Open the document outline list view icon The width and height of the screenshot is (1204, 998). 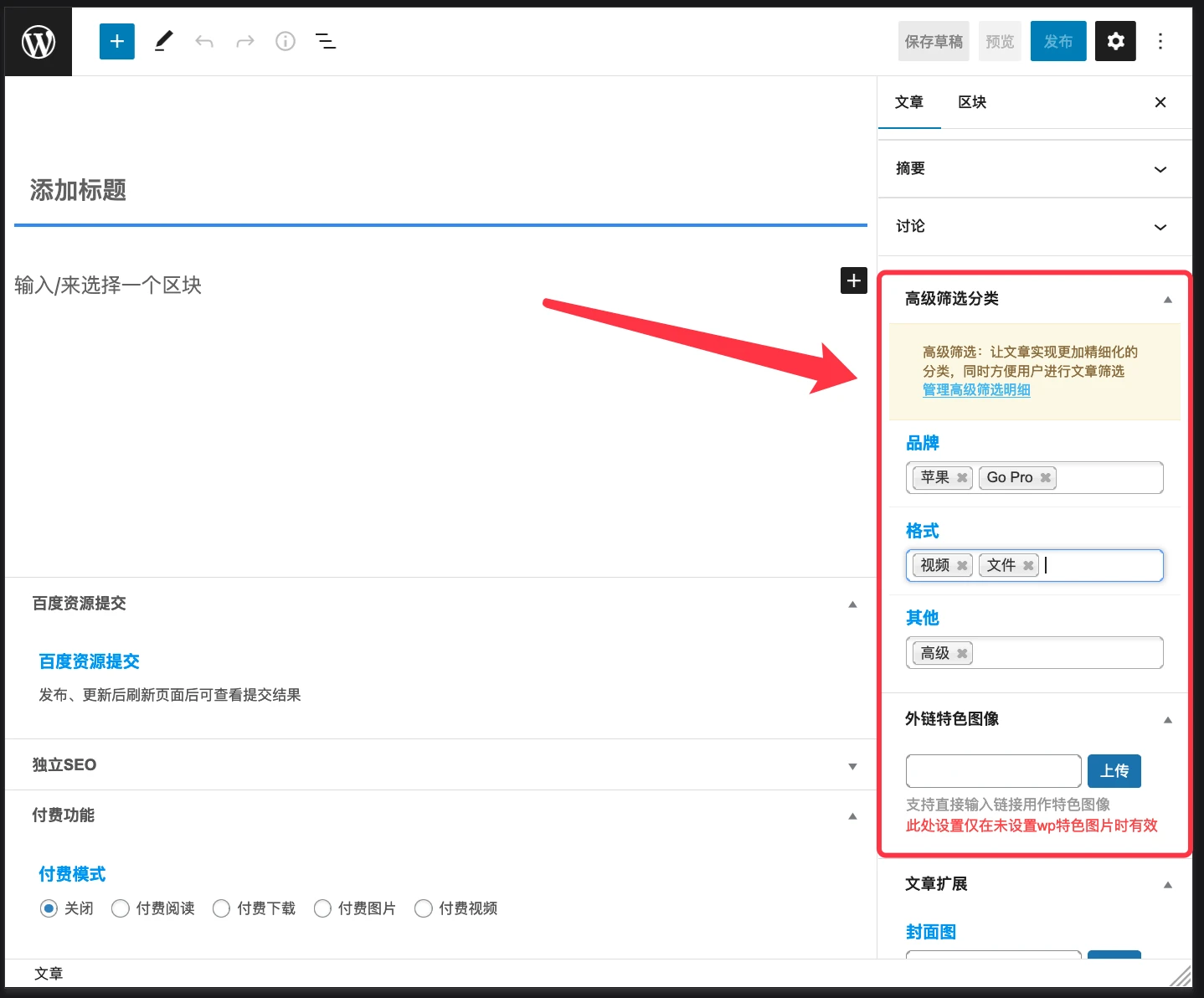point(326,41)
